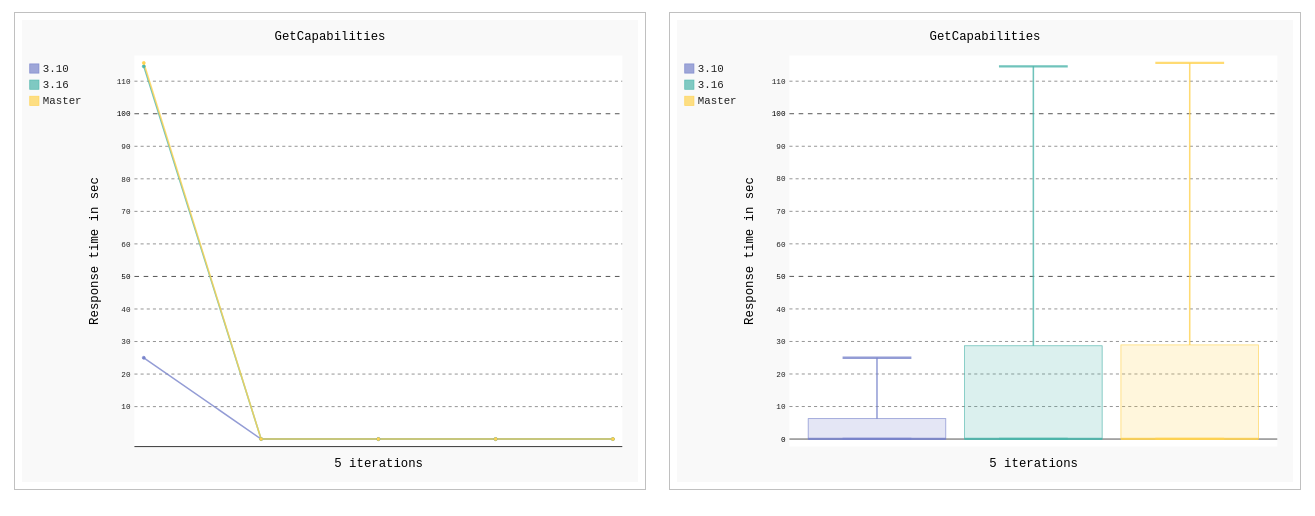
Task: Toggle the 3.16 legend swatch in left chart
Action: pos(34,85)
